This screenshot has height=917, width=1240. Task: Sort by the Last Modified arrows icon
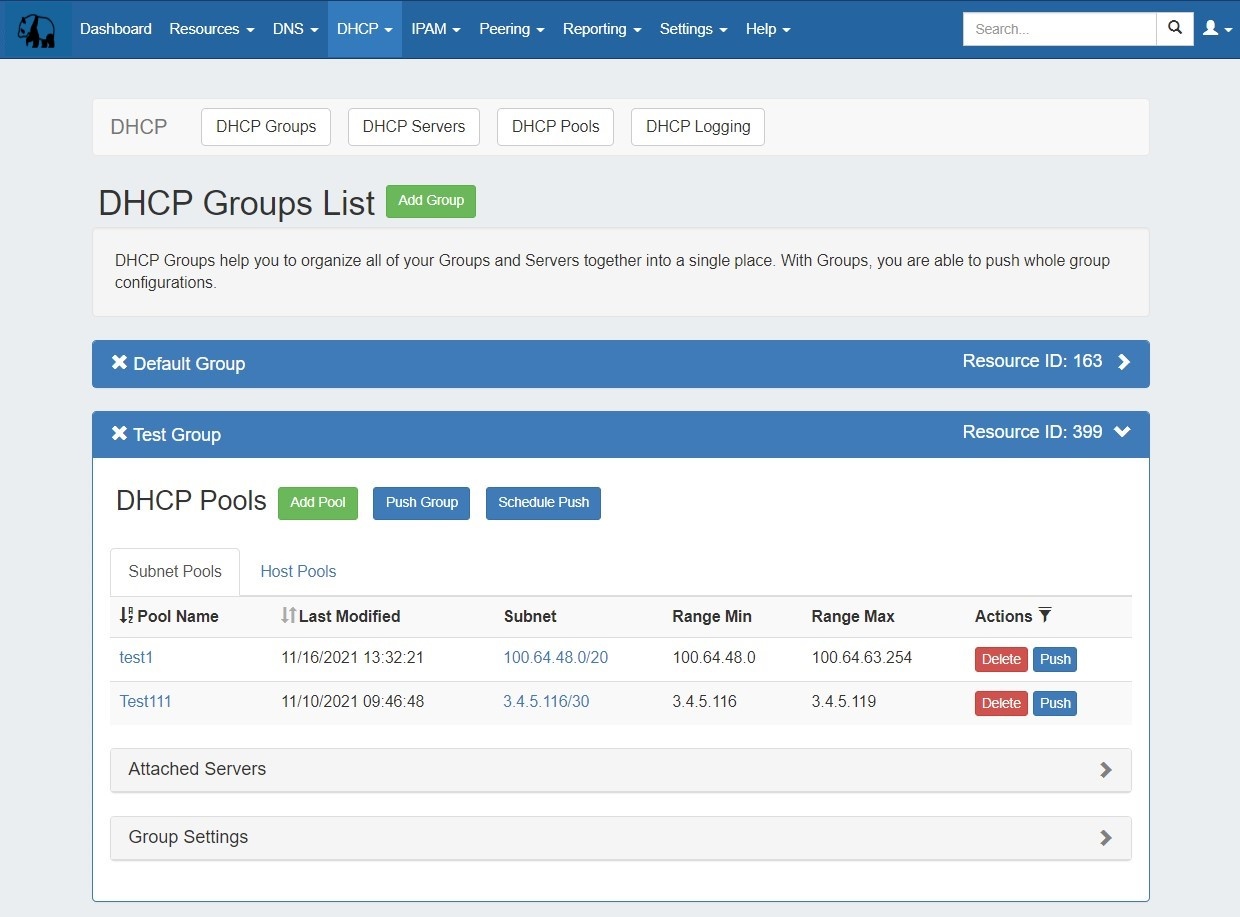point(288,616)
